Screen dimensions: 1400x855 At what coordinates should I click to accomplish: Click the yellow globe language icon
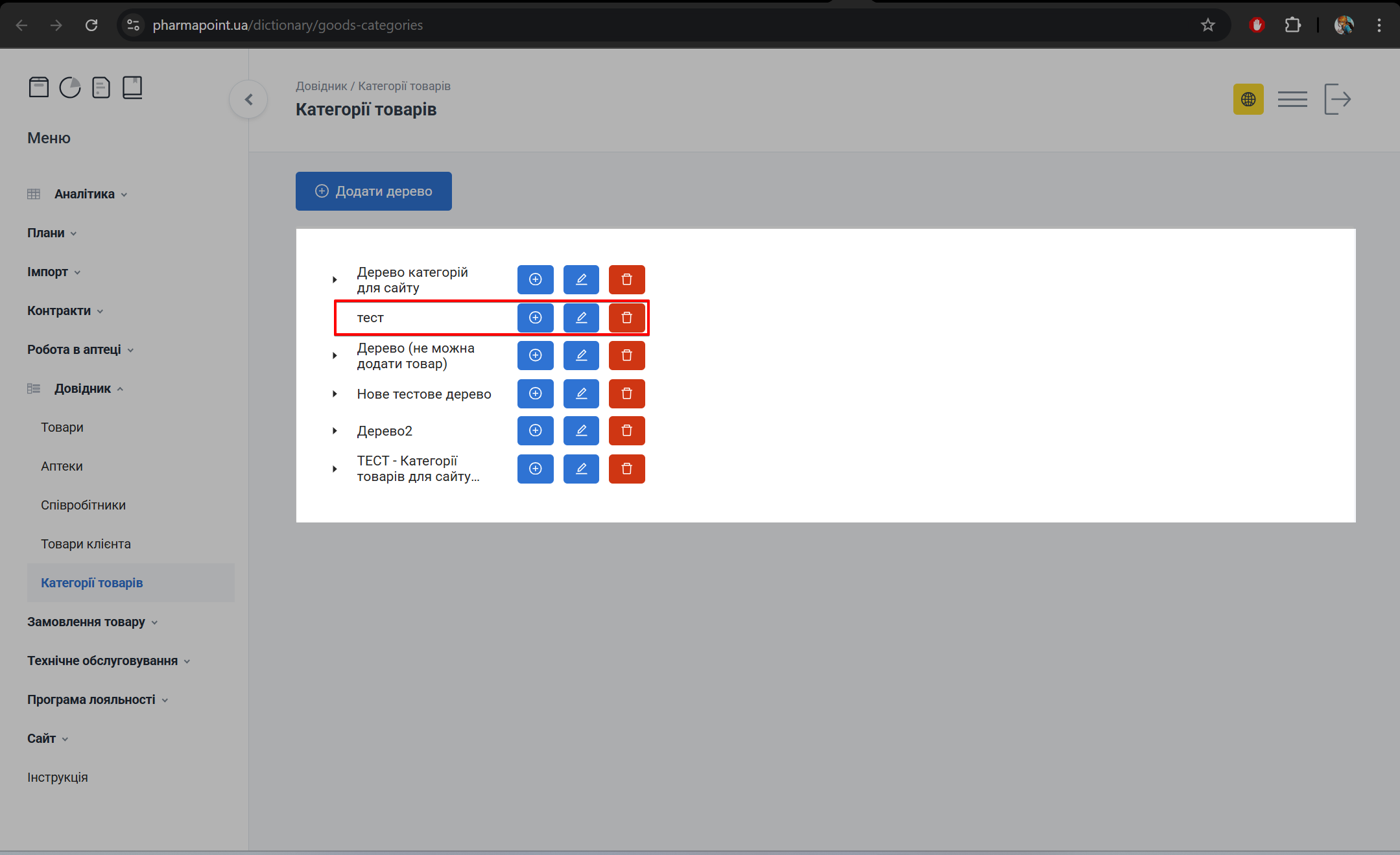pyautogui.click(x=1248, y=99)
